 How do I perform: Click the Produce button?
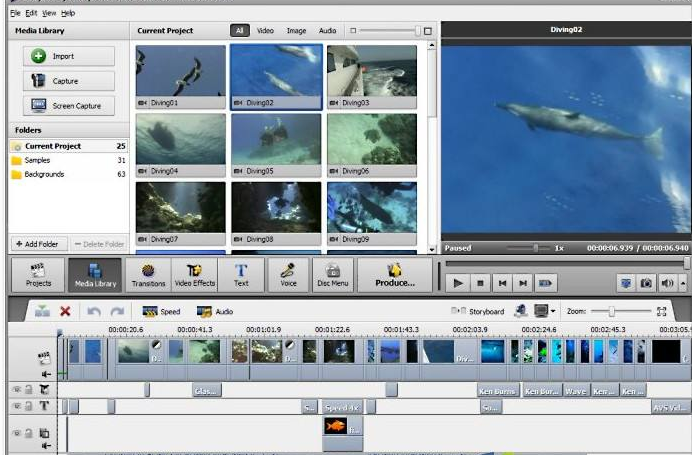click(395, 275)
